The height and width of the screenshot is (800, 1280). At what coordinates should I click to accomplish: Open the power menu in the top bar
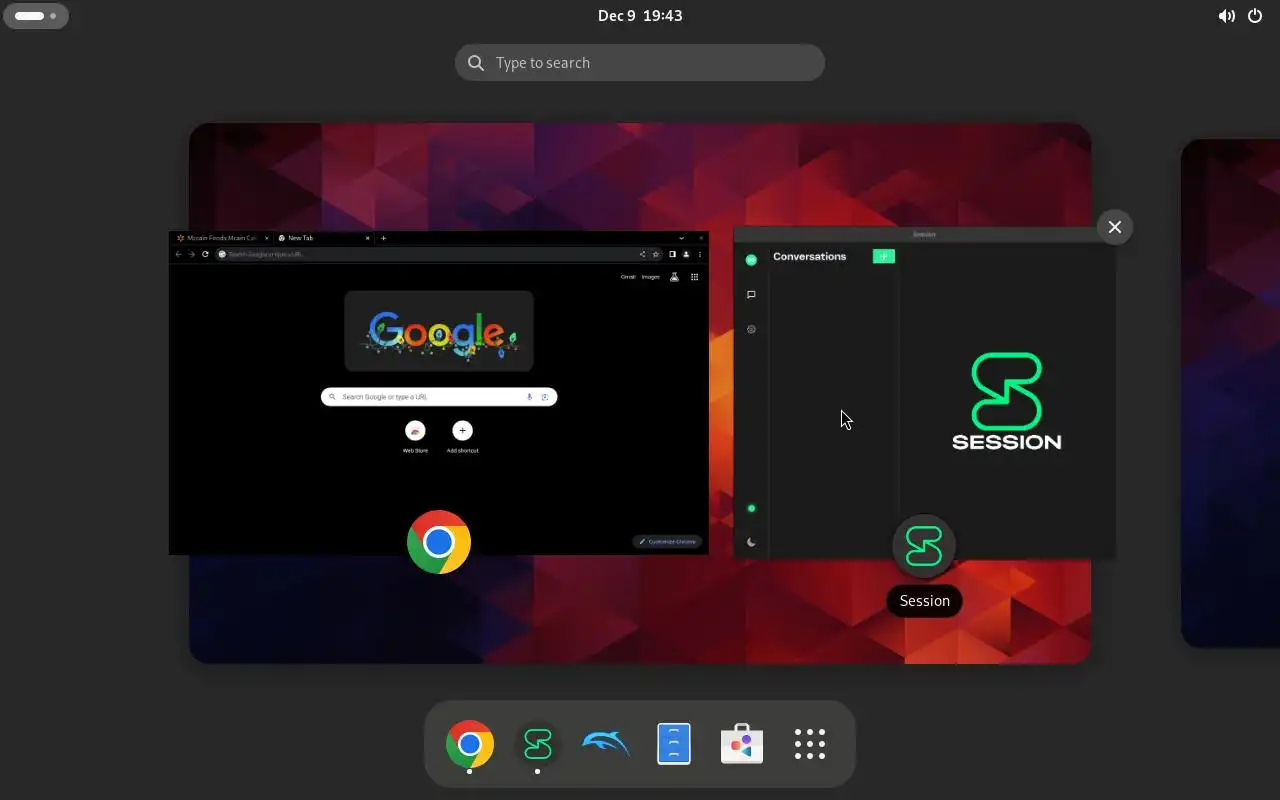(1256, 16)
